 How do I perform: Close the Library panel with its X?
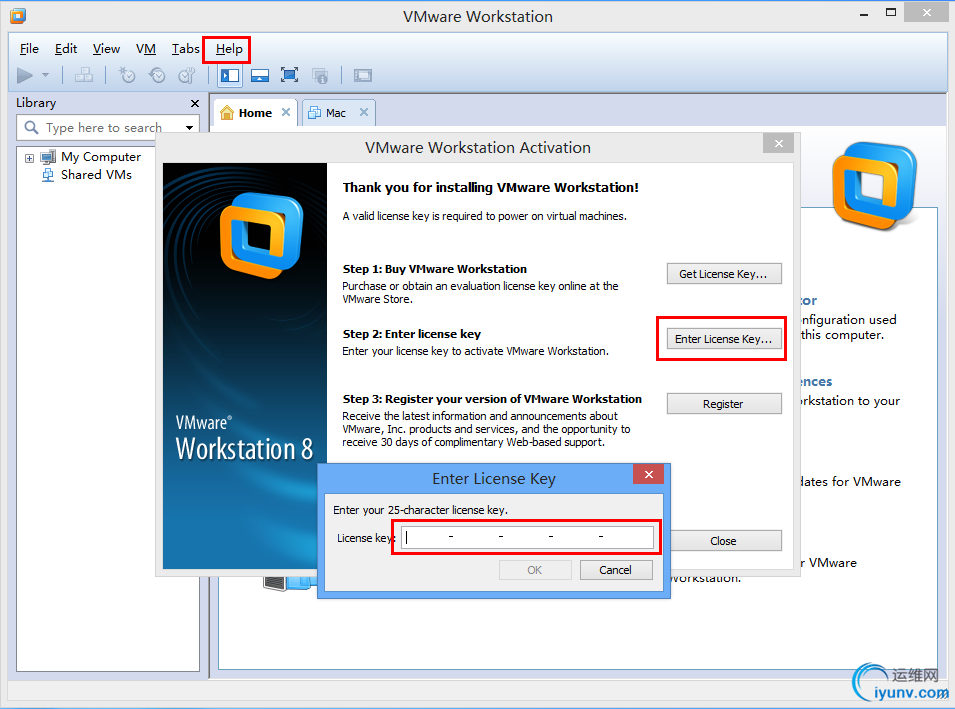(195, 104)
